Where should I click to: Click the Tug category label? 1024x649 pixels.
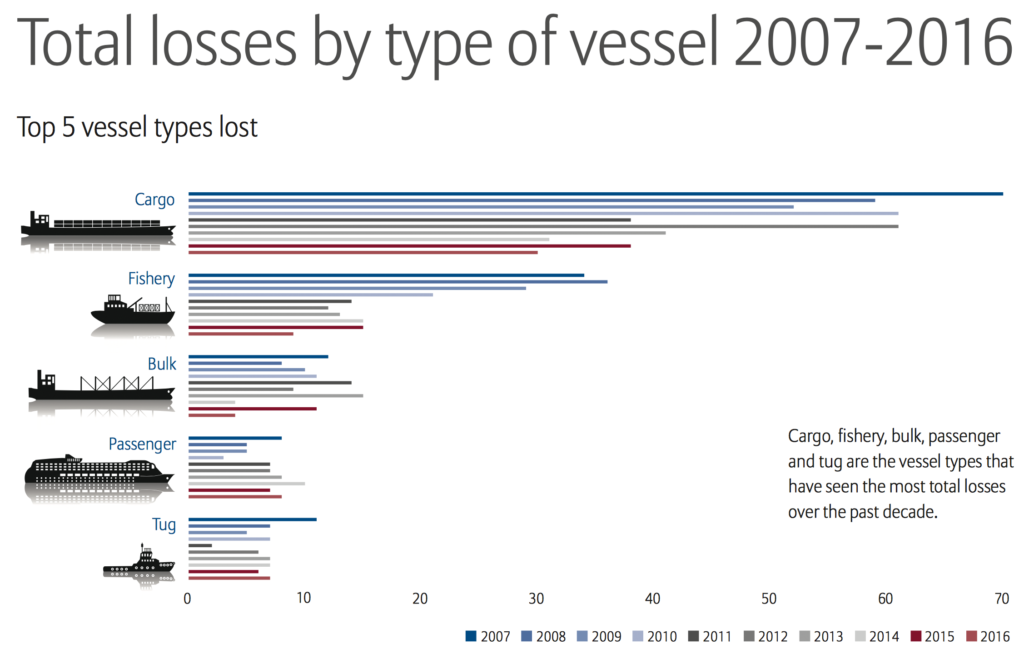pos(164,525)
